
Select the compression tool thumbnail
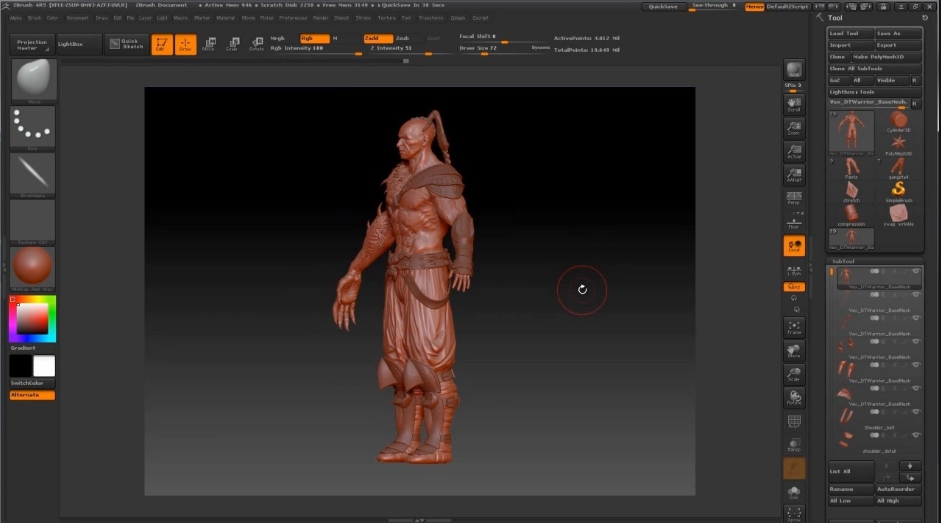(x=852, y=215)
